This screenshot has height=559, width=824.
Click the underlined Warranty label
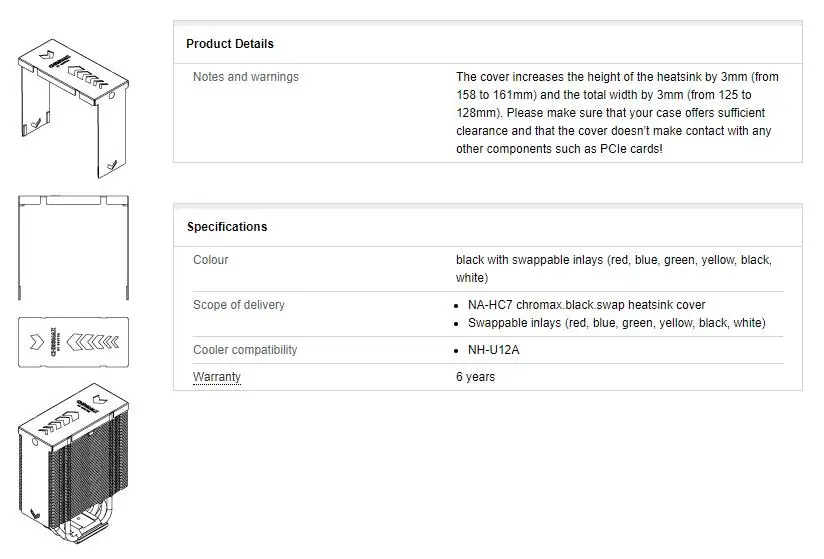coord(217,377)
